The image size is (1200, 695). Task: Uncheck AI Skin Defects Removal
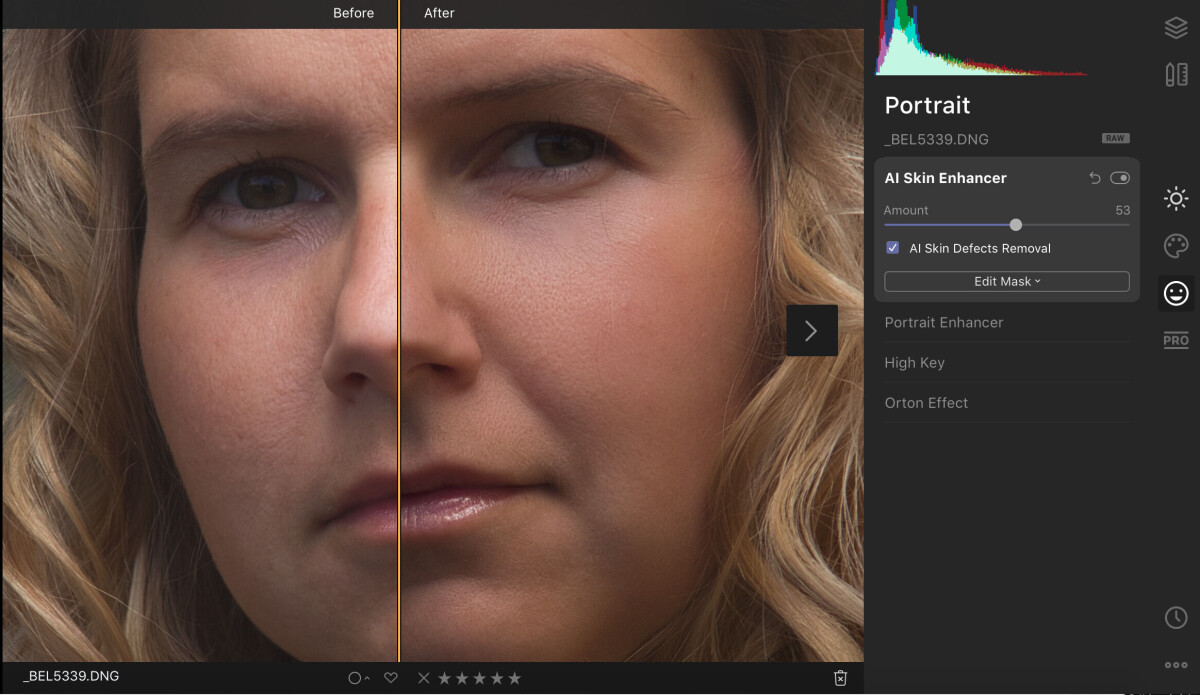(x=893, y=248)
